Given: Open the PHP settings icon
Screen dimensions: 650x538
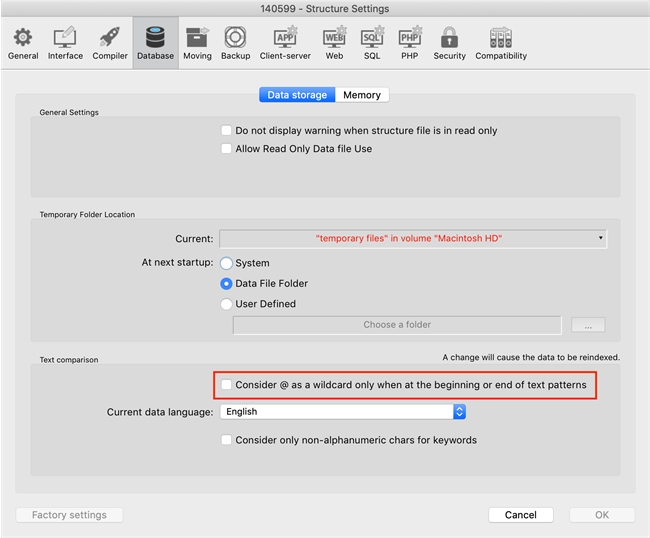Looking at the screenshot, I should tap(409, 42).
